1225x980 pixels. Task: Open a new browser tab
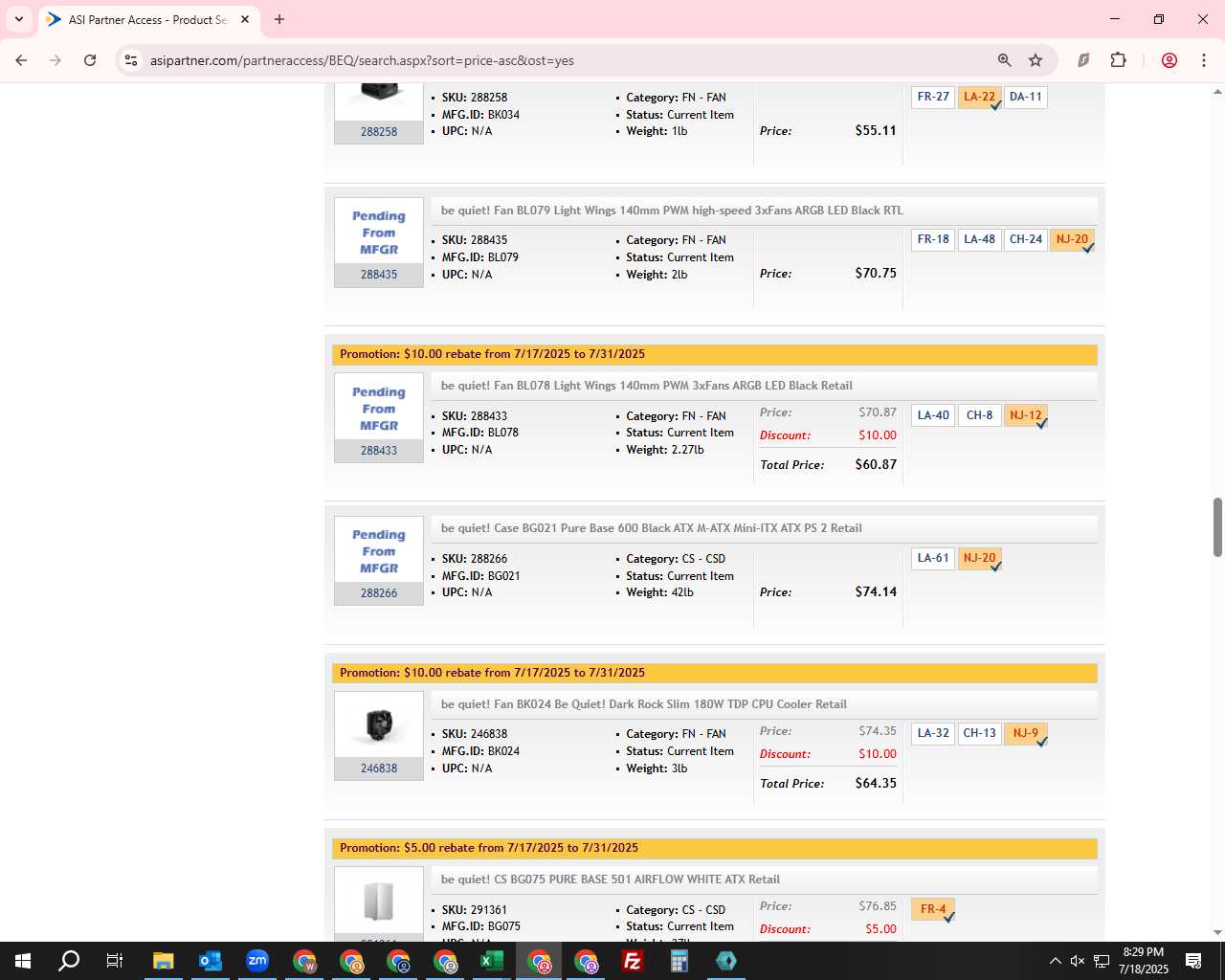coord(279,19)
